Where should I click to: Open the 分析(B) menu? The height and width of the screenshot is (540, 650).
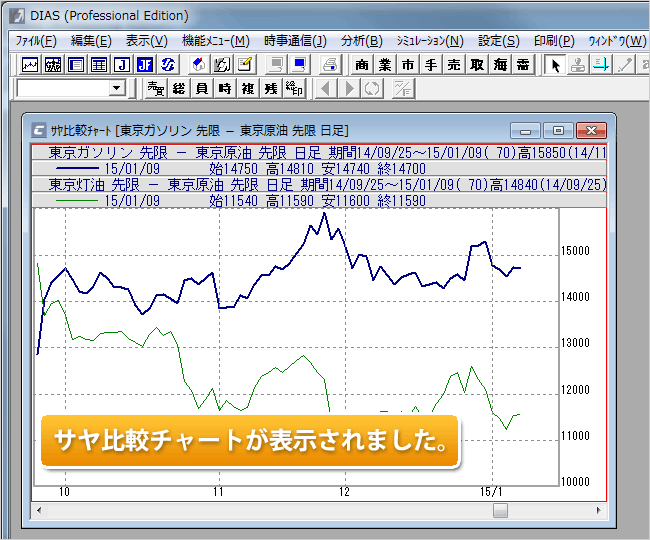click(361, 41)
